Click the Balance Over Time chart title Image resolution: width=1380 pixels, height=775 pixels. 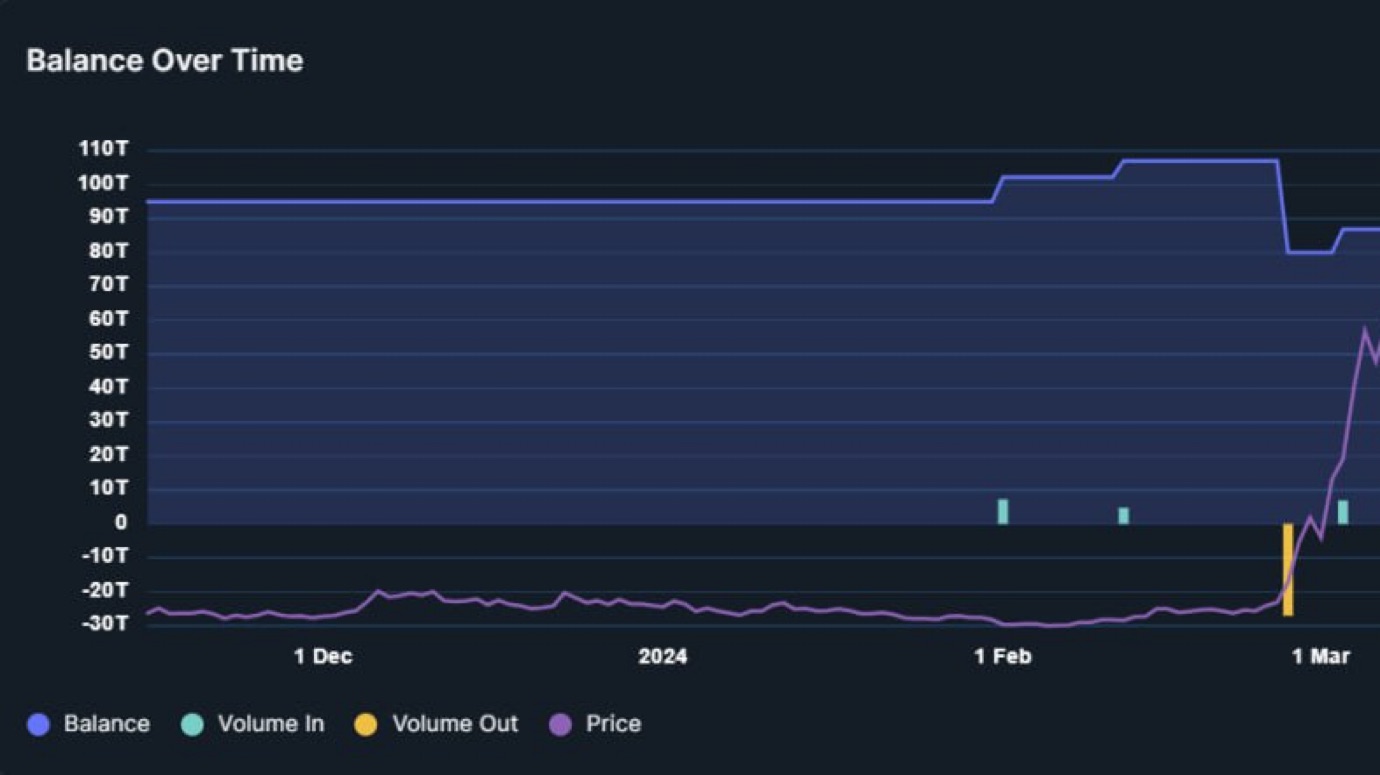[x=165, y=61]
